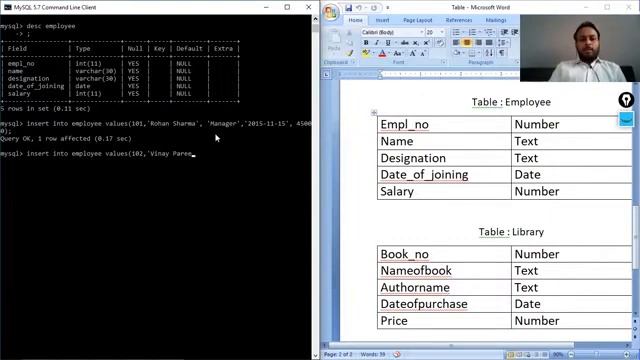Toggle Superscript formatting
This screenshot has width=640, height=360.
click(427, 43)
